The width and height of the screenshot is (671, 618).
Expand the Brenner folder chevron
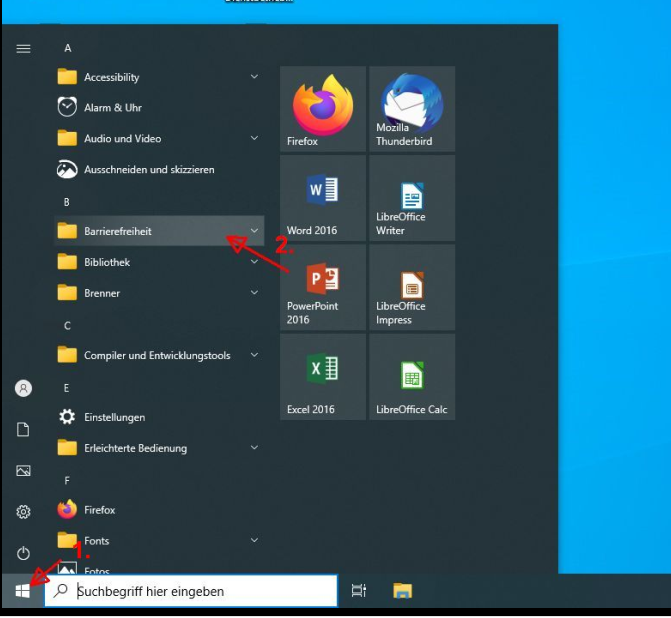coord(254,293)
